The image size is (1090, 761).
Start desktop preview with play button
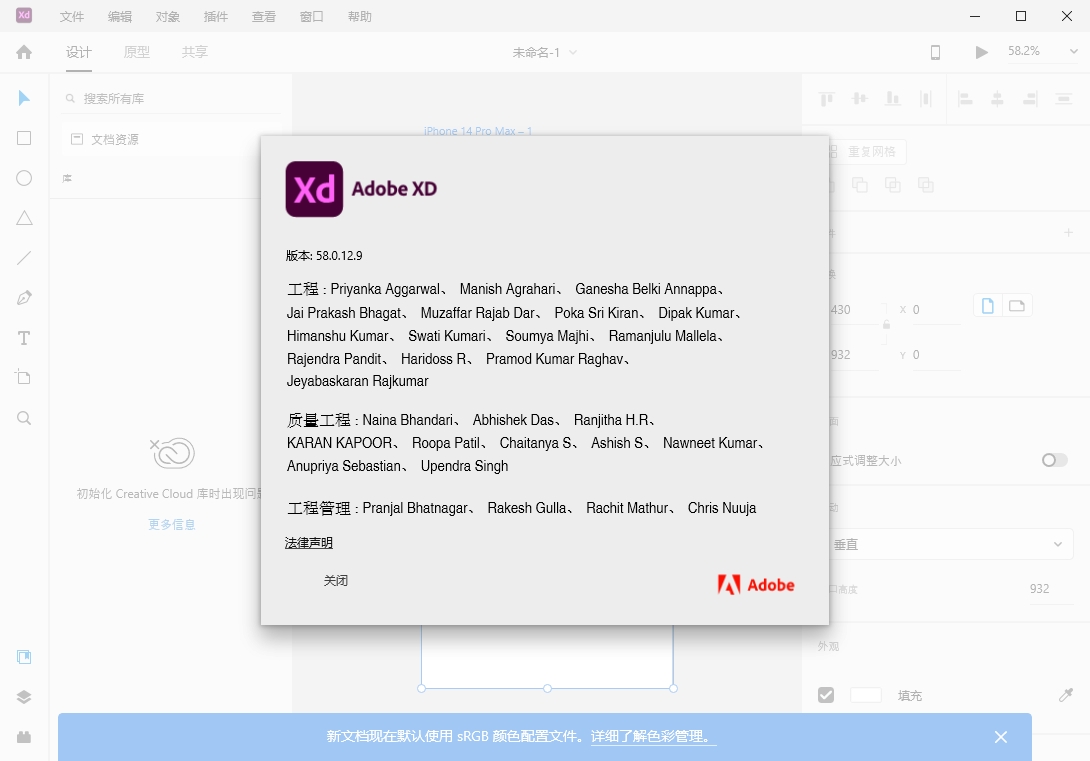coord(981,52)
